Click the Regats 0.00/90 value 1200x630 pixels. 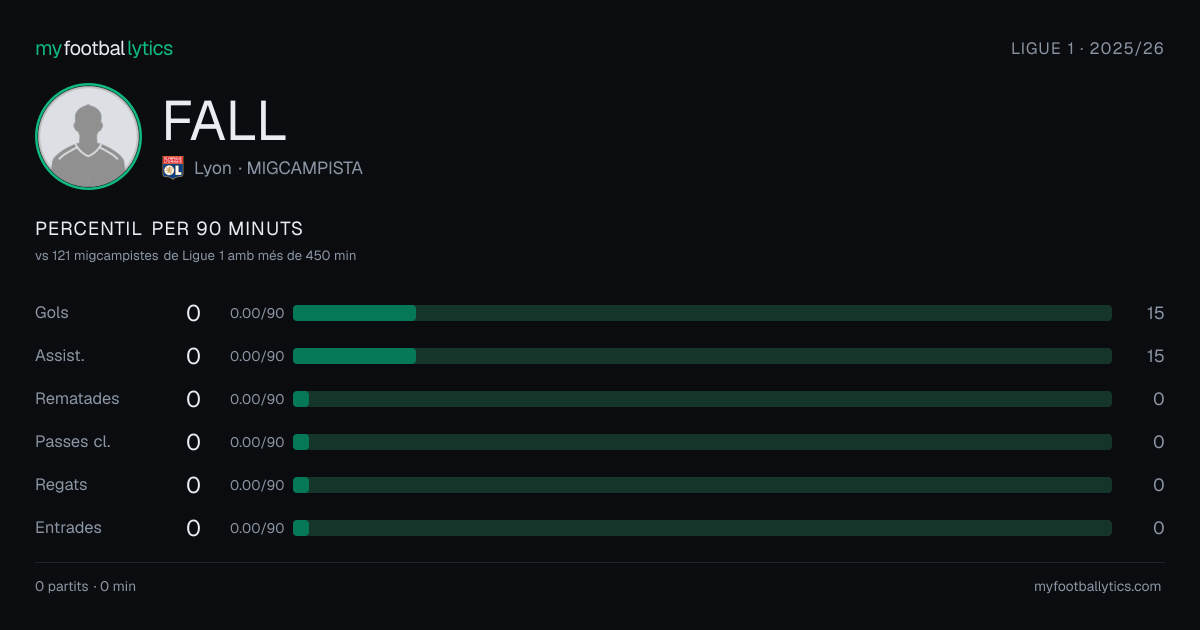point(257,485)
